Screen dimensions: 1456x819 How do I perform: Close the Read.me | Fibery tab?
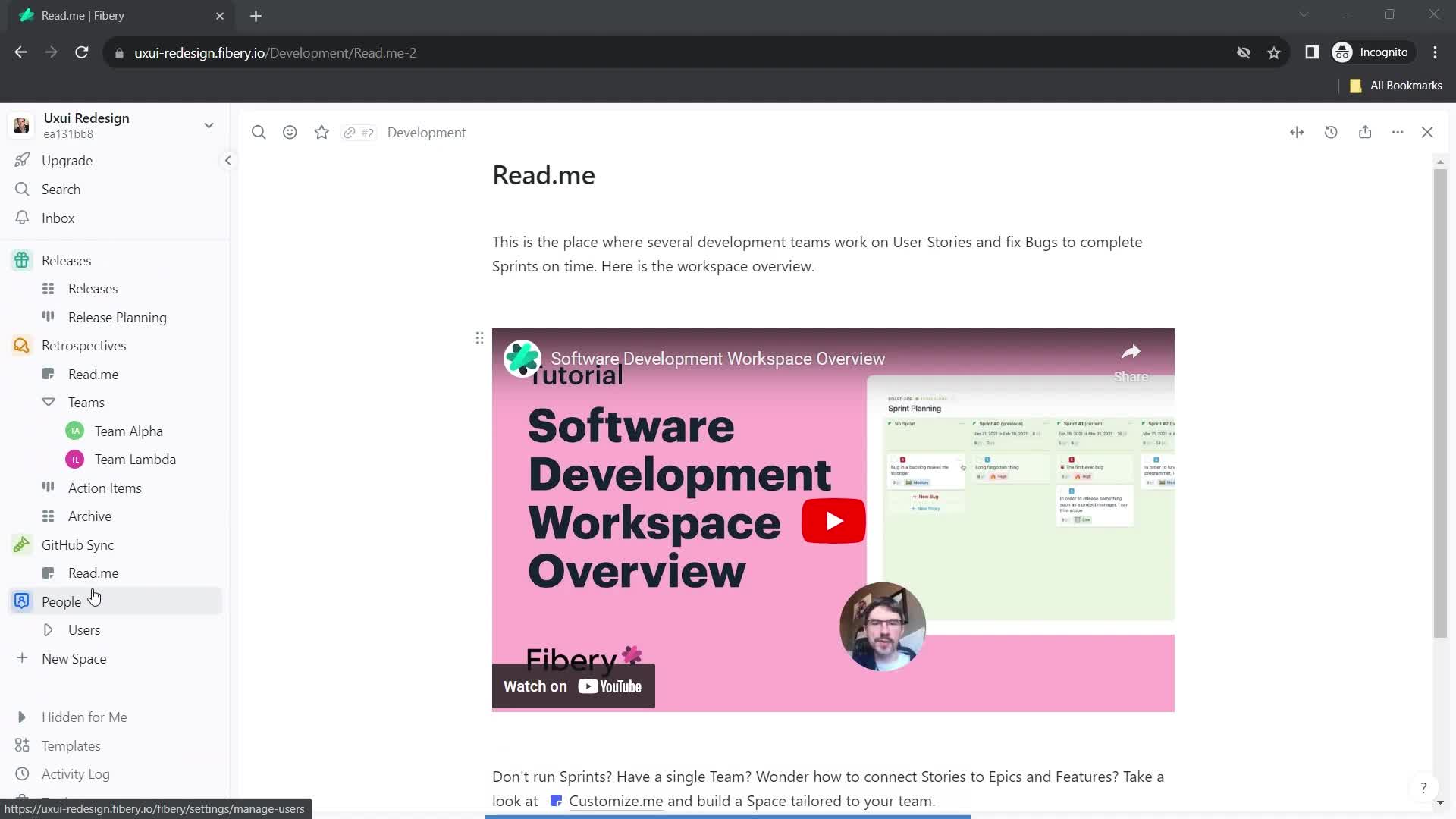[220, 16]
